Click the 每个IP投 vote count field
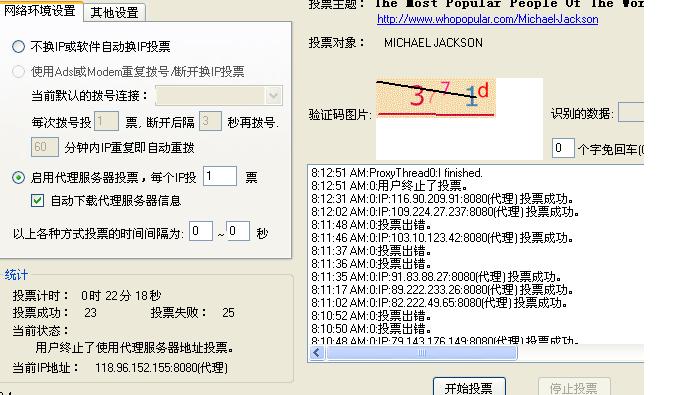Image resolution: width=683 pixels, height=395 pixels. click(x=220, y=176)
